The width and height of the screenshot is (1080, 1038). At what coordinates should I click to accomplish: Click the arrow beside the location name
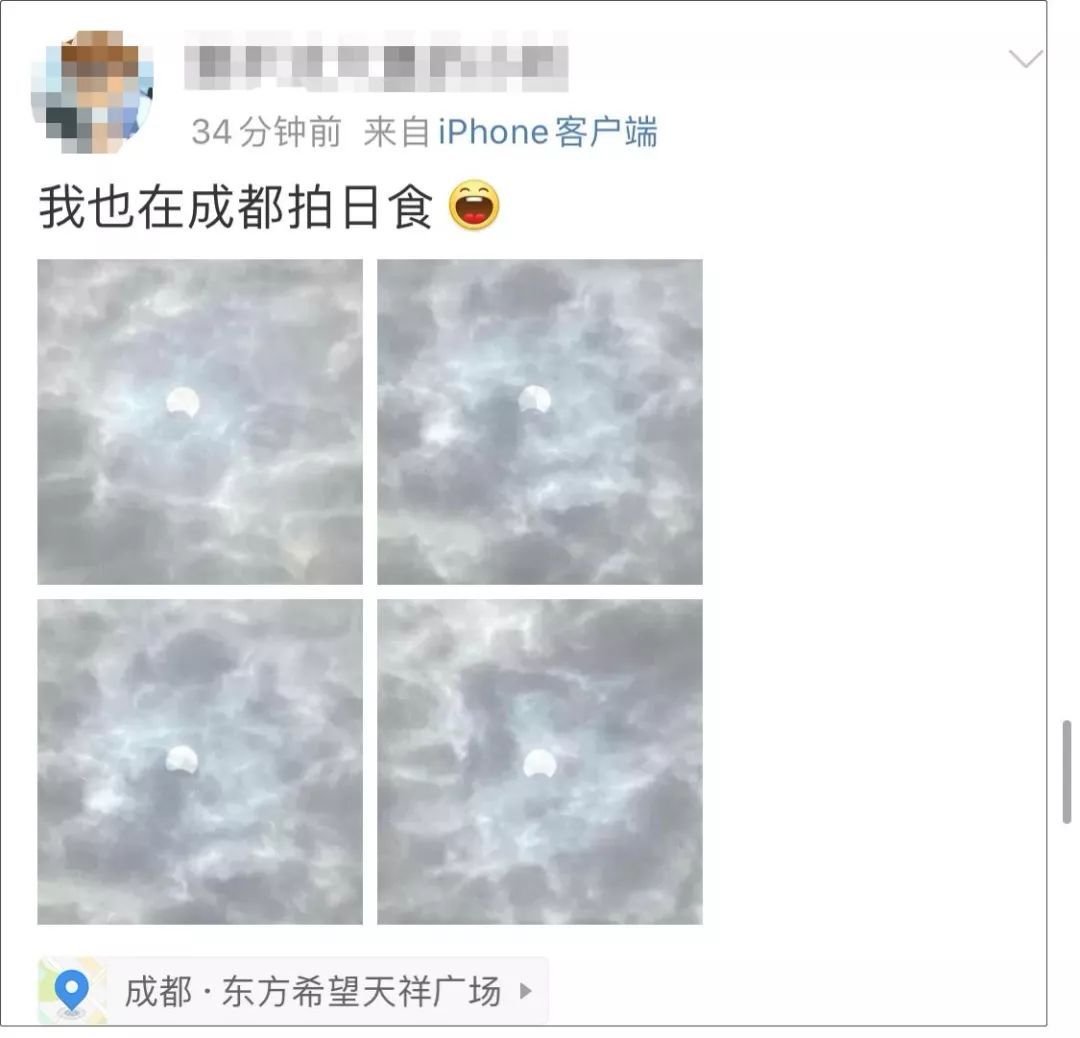526,992
